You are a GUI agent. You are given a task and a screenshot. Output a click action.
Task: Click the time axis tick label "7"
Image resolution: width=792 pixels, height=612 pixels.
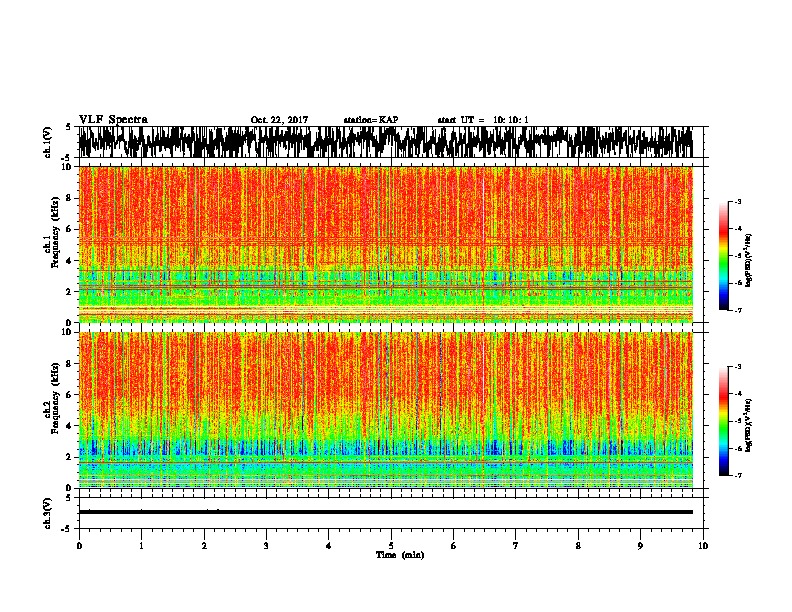coord(516,546)
